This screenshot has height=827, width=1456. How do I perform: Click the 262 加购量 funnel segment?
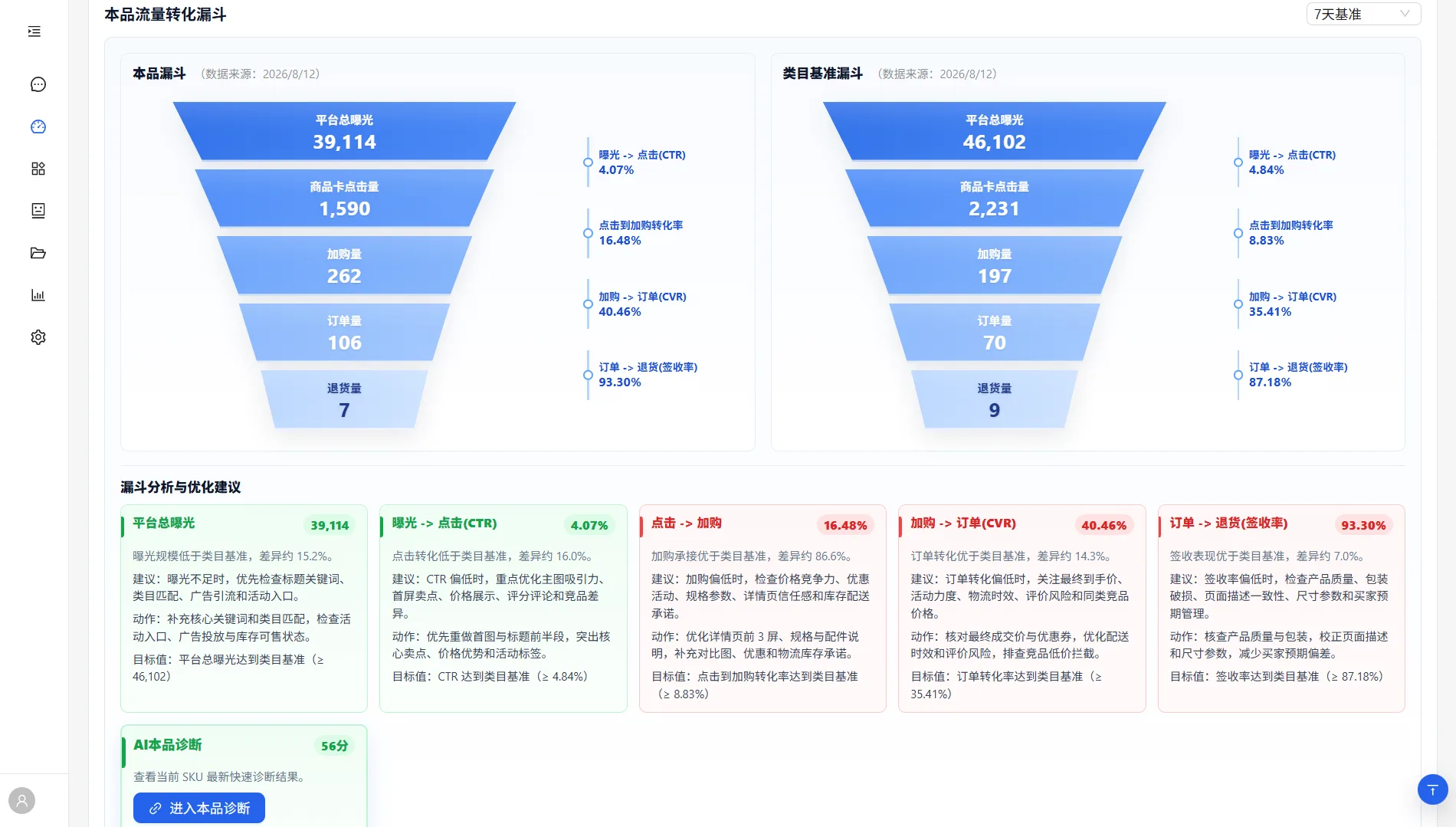tap(344, 265)
